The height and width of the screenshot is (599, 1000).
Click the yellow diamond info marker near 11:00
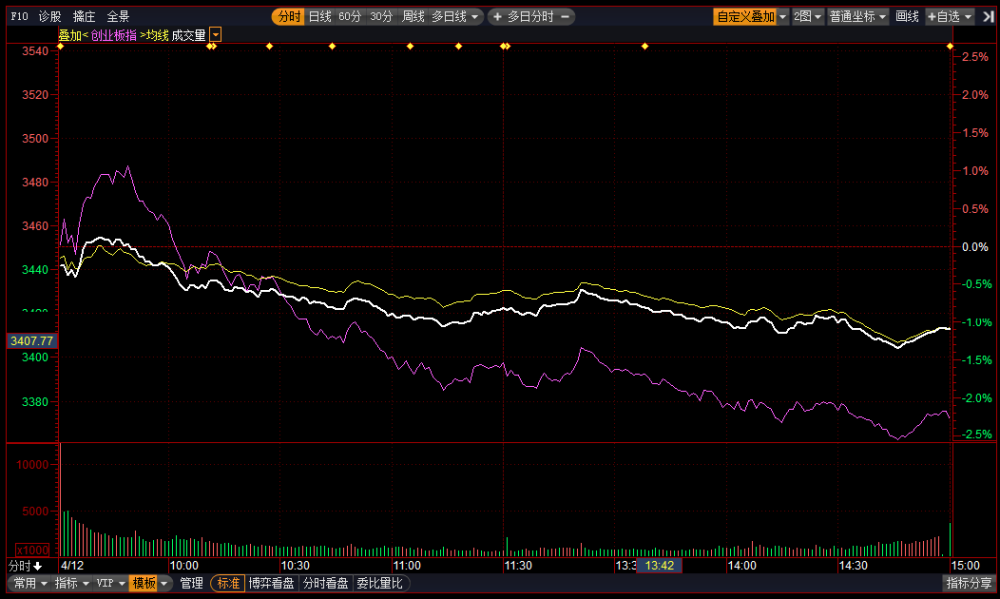[x=410, y=46]
